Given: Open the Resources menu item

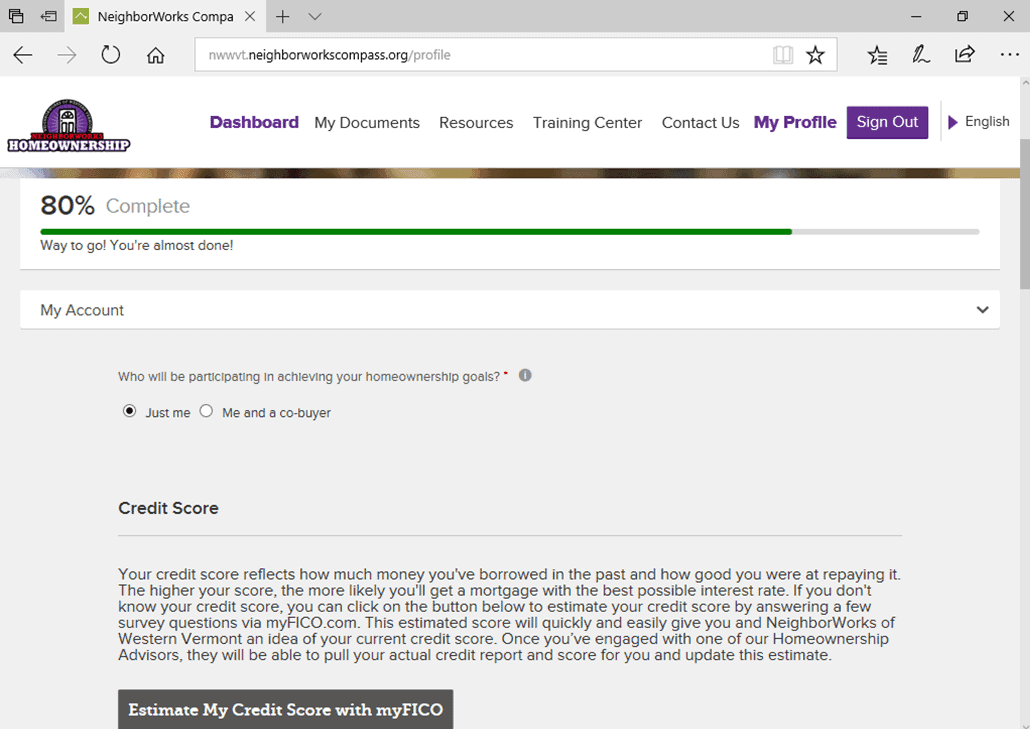Looking at the screenshot, I should pyautogui.click(x=476, y=123).
